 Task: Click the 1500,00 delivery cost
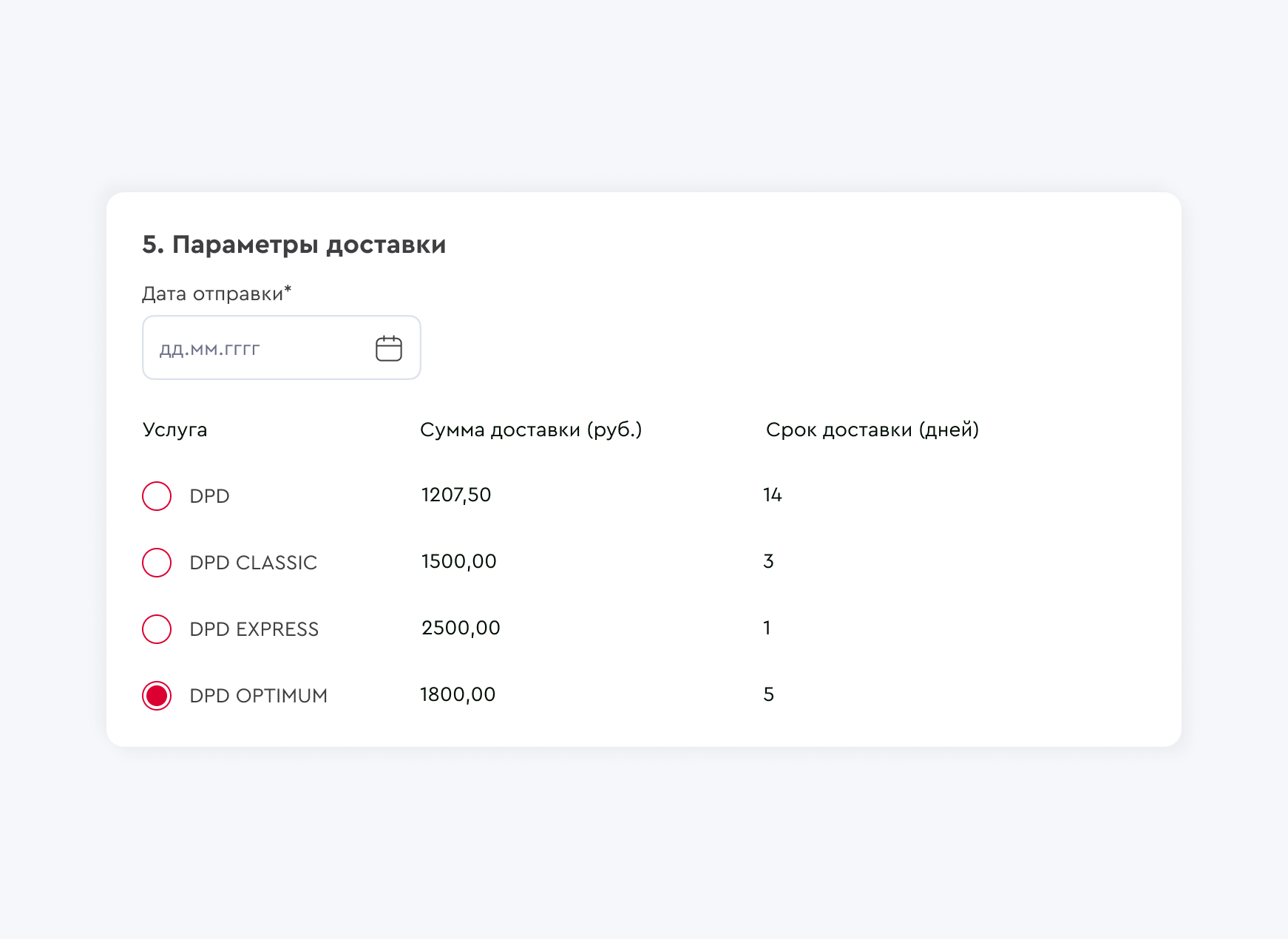pos(458,561)
